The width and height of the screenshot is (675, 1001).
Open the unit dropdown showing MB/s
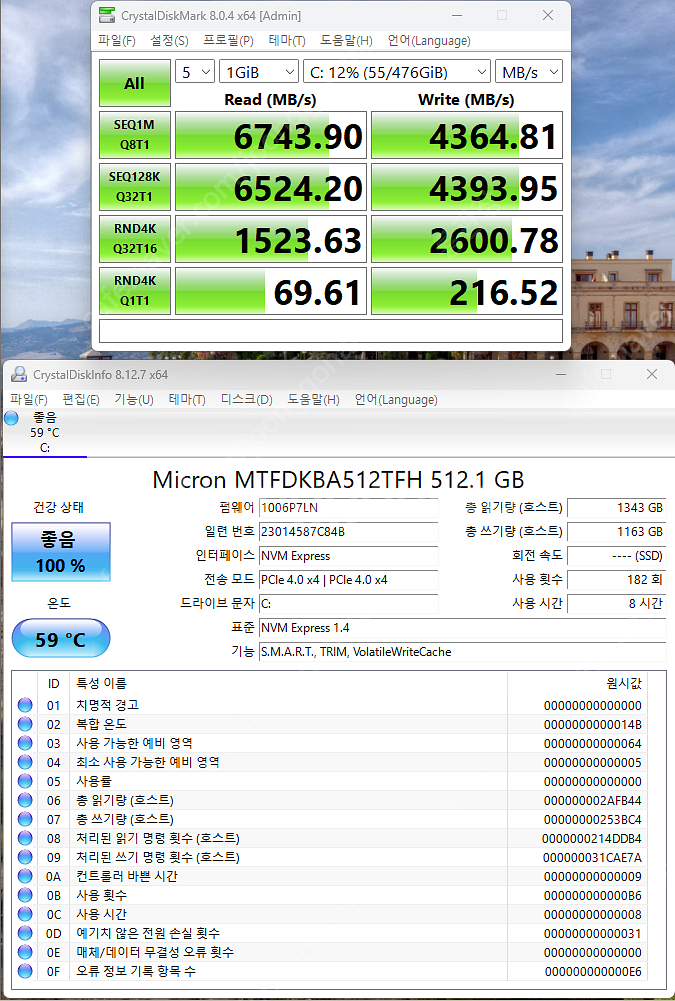(x=529, y=72)
